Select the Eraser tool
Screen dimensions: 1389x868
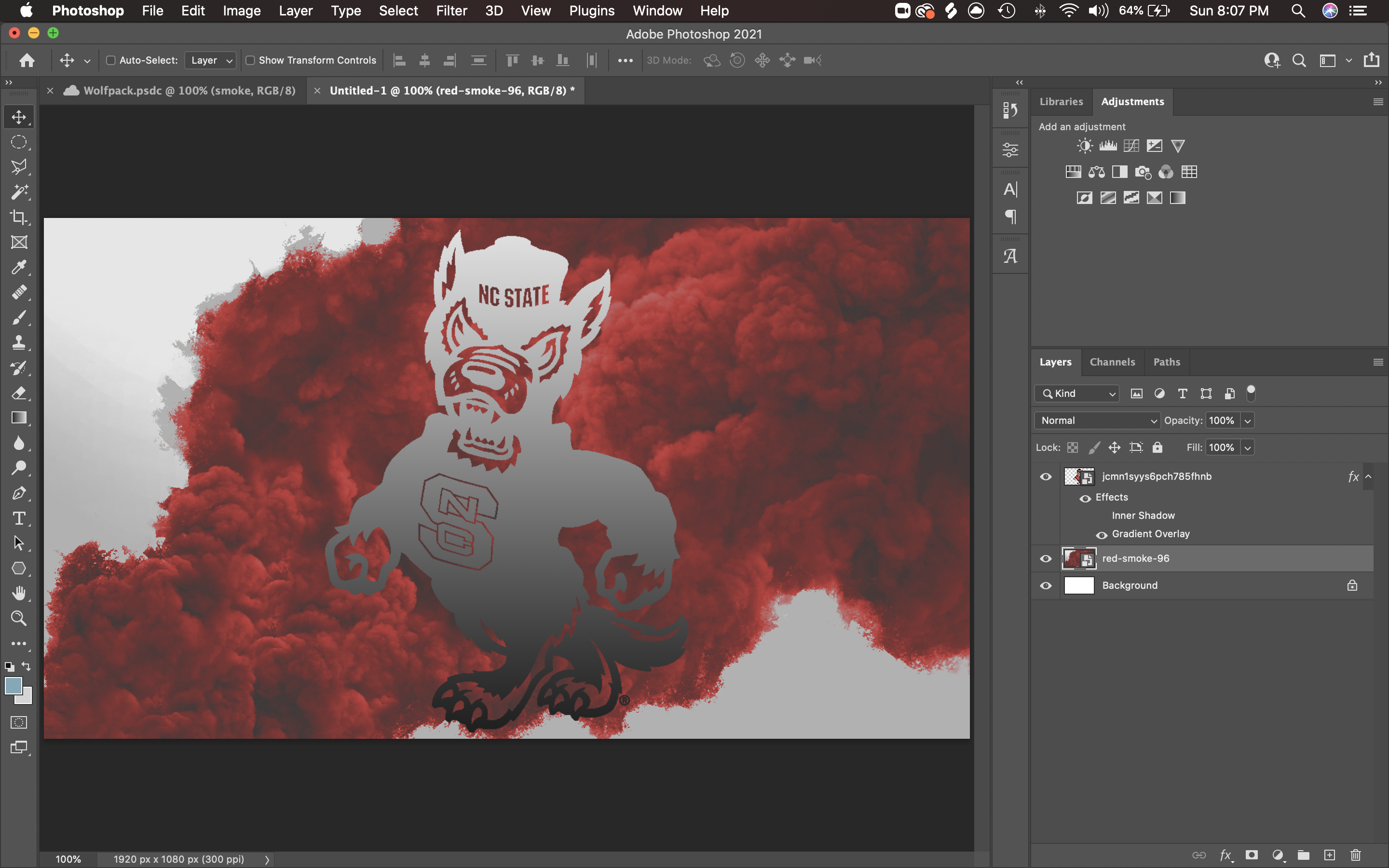point(19,393)
